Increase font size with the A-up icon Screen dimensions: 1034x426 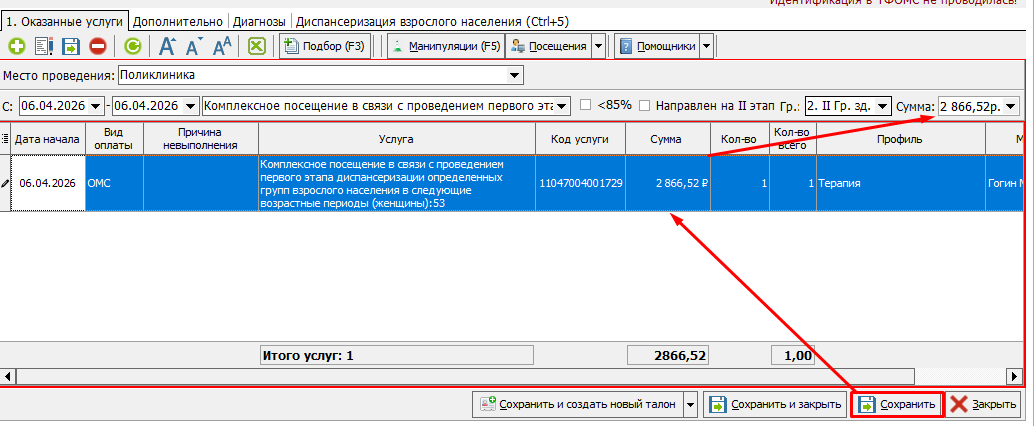coord(168,46)
